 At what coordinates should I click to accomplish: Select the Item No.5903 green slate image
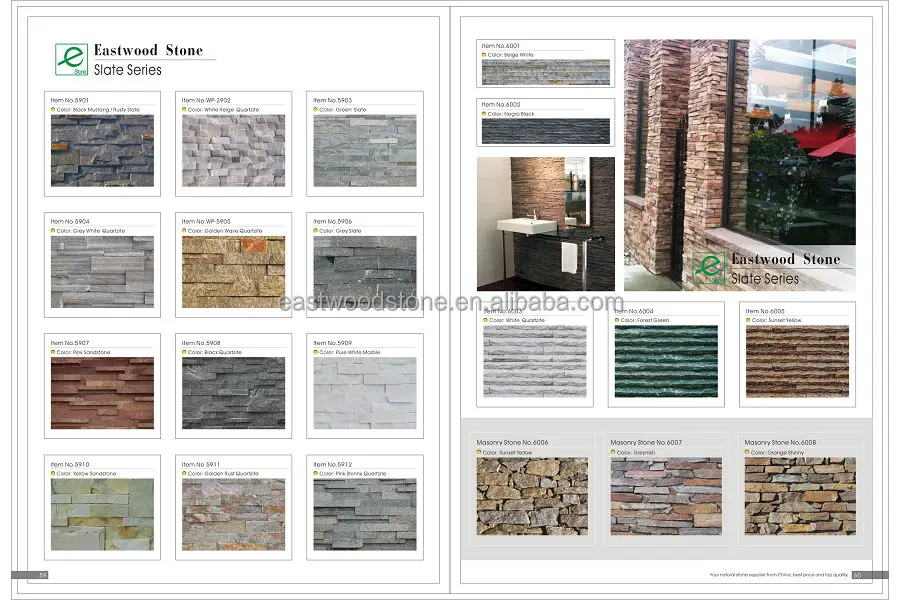tap(365, 150)
